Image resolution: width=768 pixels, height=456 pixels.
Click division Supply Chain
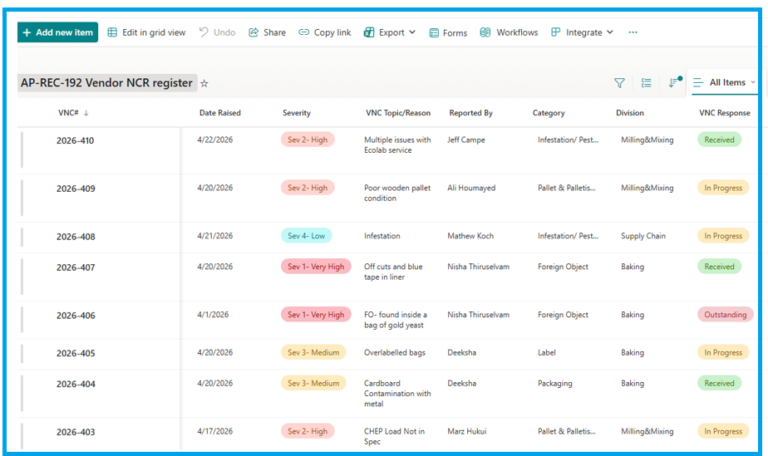pyautogui.click(x=643, y=236)
